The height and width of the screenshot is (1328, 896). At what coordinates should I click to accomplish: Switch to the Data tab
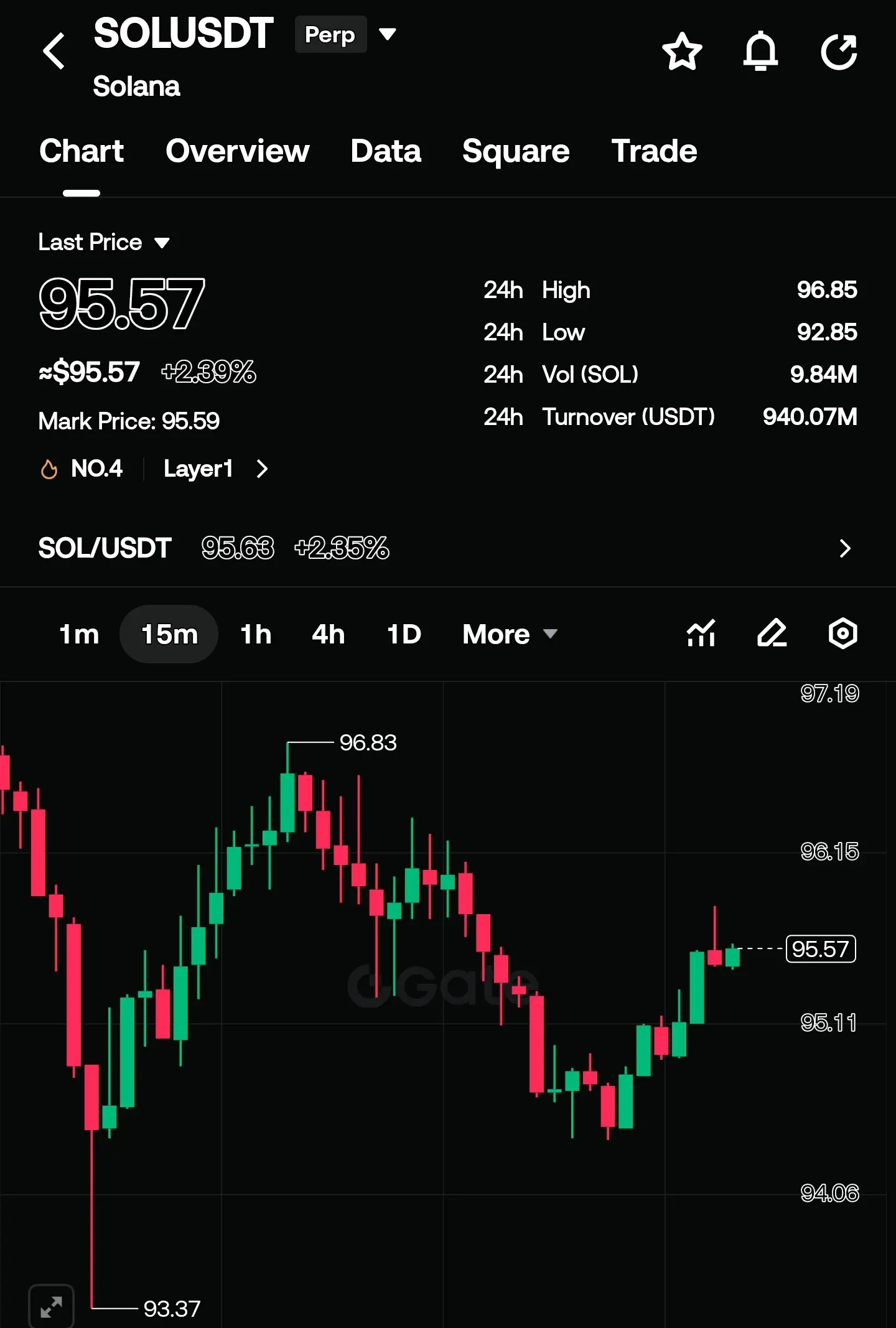click(x=386, y=151)
